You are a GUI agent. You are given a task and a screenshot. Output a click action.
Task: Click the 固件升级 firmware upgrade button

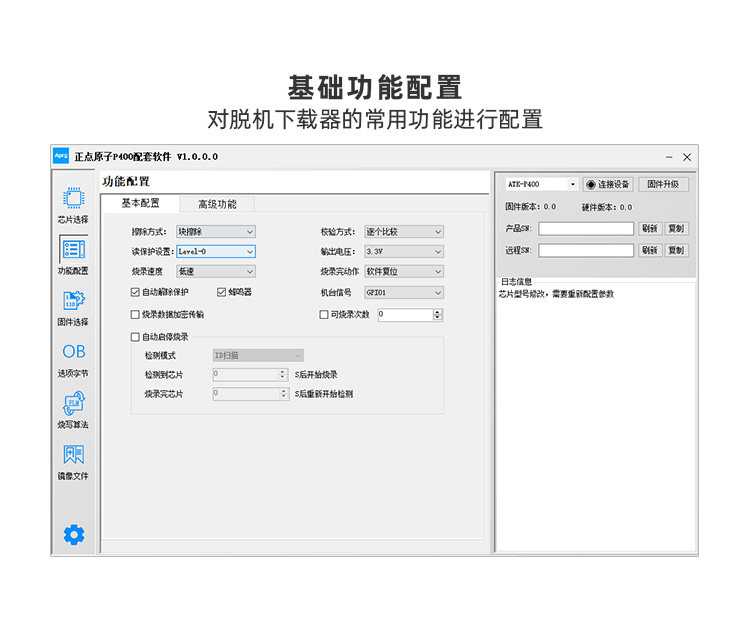coord(663,185)
